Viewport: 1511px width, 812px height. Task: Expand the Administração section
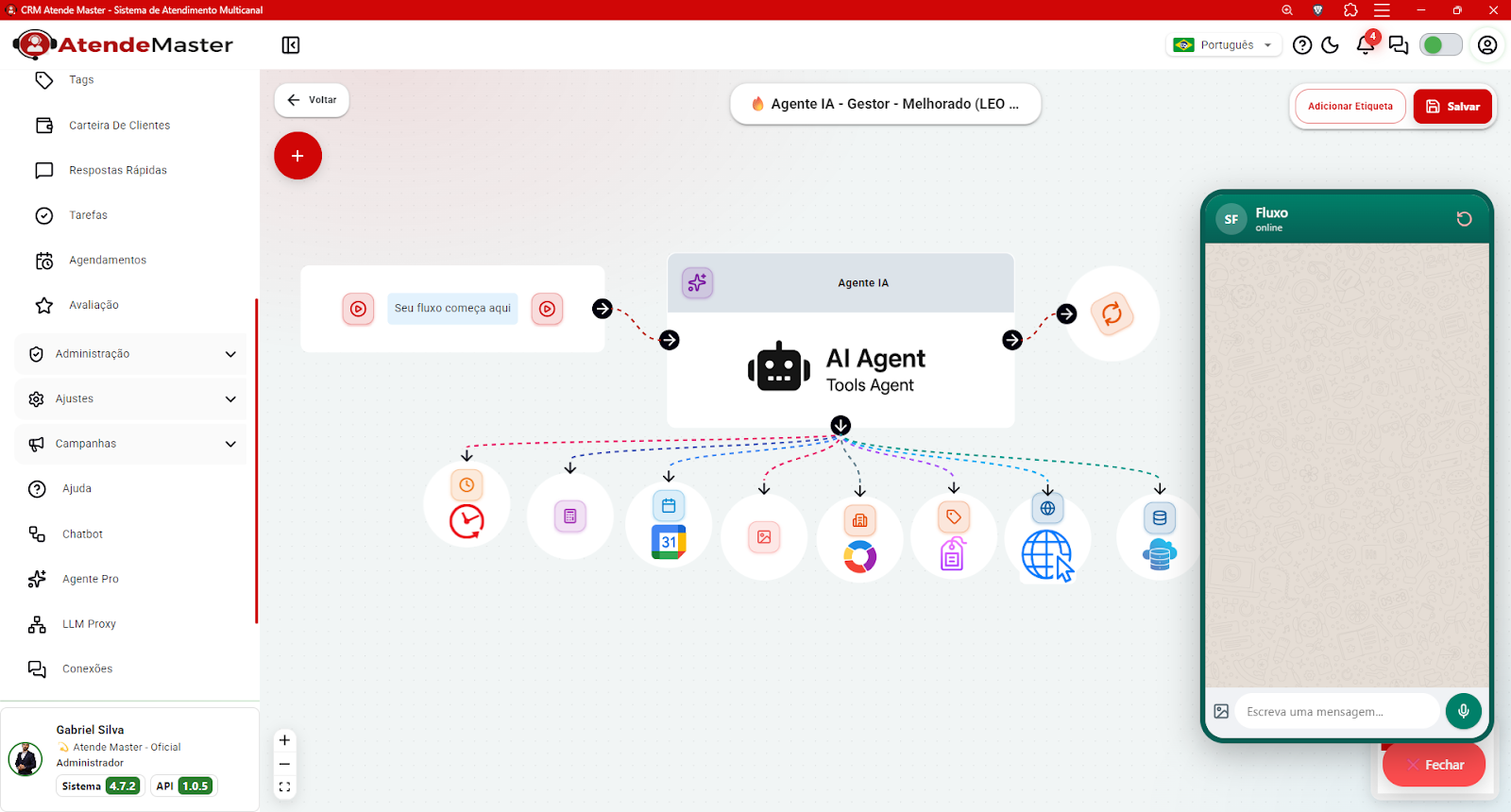point(131,354)
